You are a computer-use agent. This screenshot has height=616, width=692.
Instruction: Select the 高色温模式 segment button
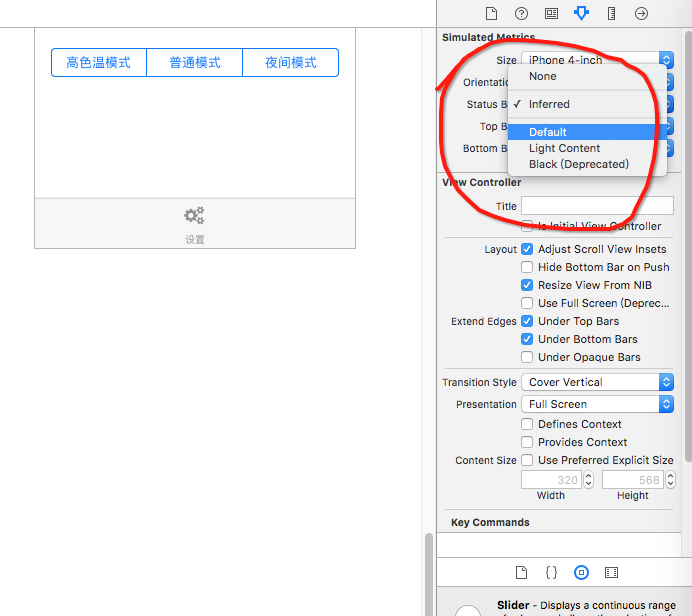(98, 62)
